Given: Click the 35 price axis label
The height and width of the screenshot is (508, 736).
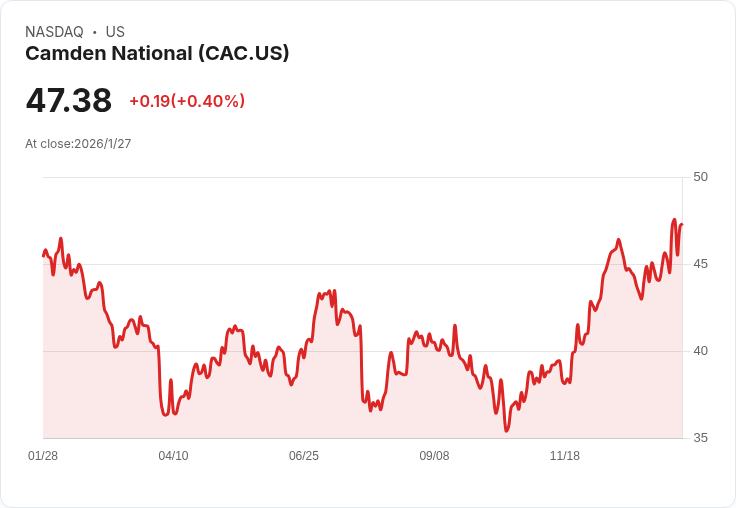Looking at the screenshot, I should (x=700, y=438).
